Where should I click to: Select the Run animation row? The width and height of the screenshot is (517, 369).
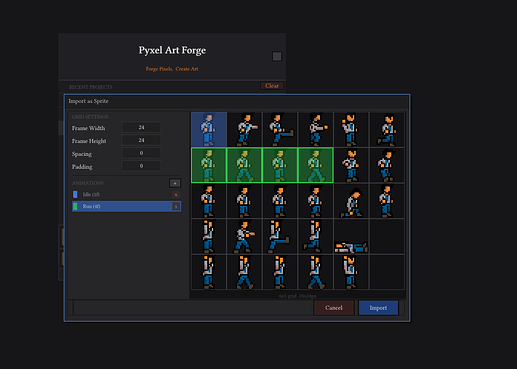click(127, 206)
